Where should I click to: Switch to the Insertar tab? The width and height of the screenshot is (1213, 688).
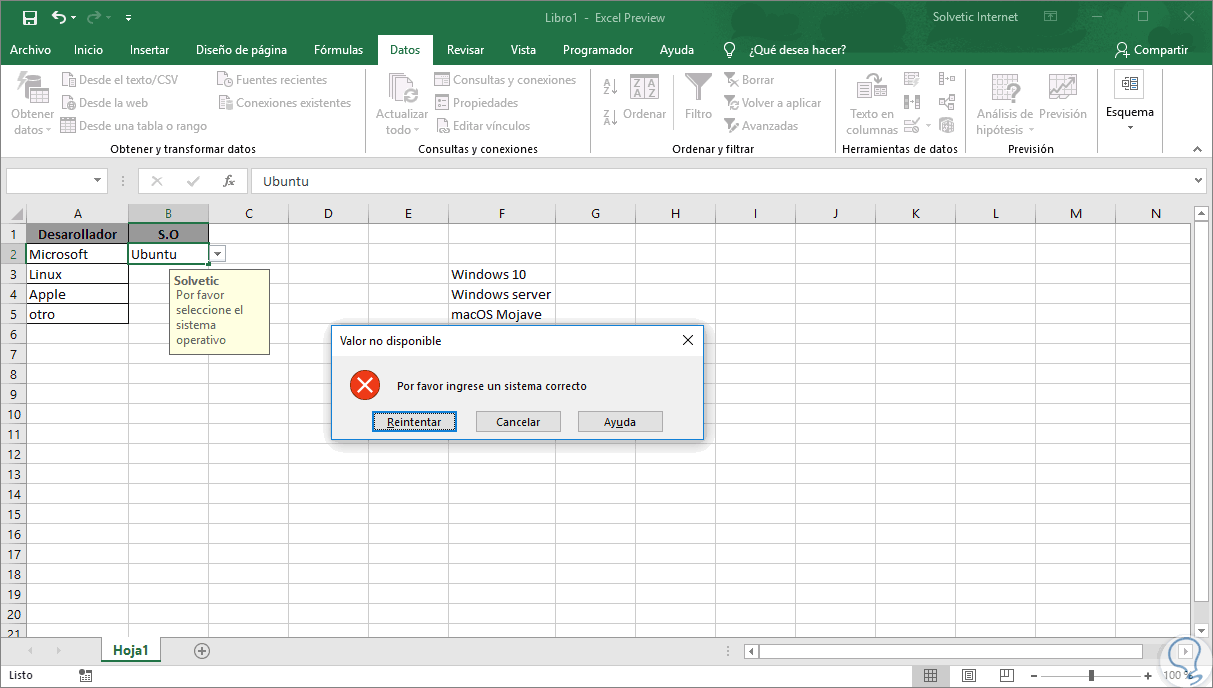pyautogui.click(x=149, y=50)
